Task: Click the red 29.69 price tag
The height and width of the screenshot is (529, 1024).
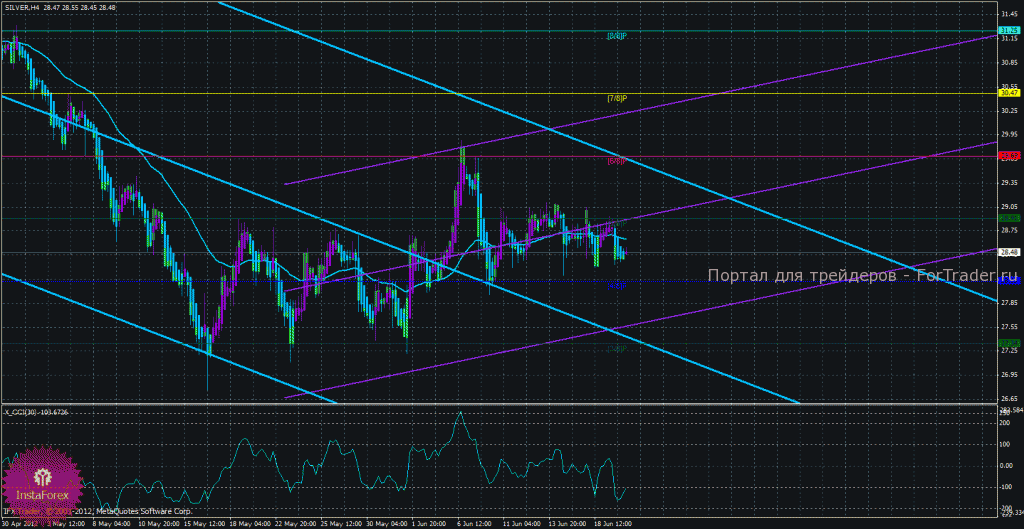Action: point(1010,155)
